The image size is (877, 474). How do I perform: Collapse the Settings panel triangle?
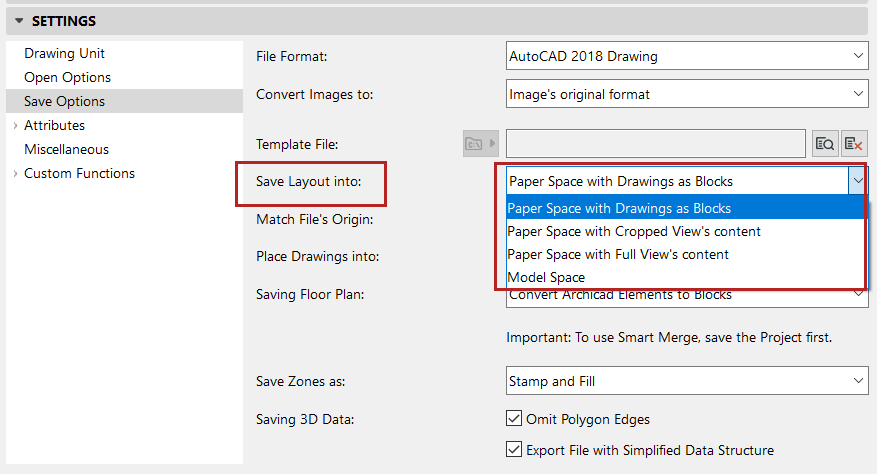pos(18,20)
